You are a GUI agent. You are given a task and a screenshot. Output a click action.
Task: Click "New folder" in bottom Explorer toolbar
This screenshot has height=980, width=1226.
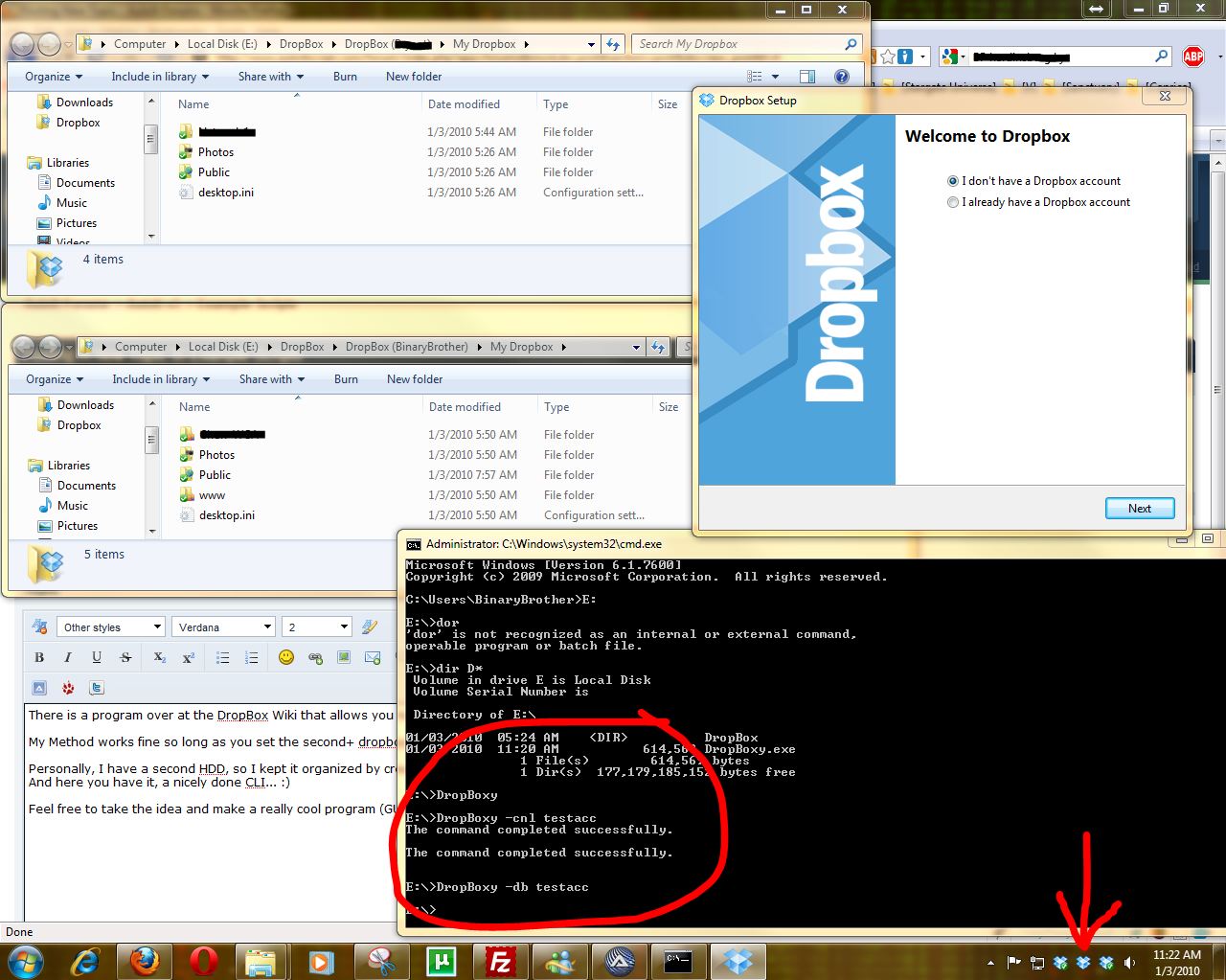click(x=415, y=379)
